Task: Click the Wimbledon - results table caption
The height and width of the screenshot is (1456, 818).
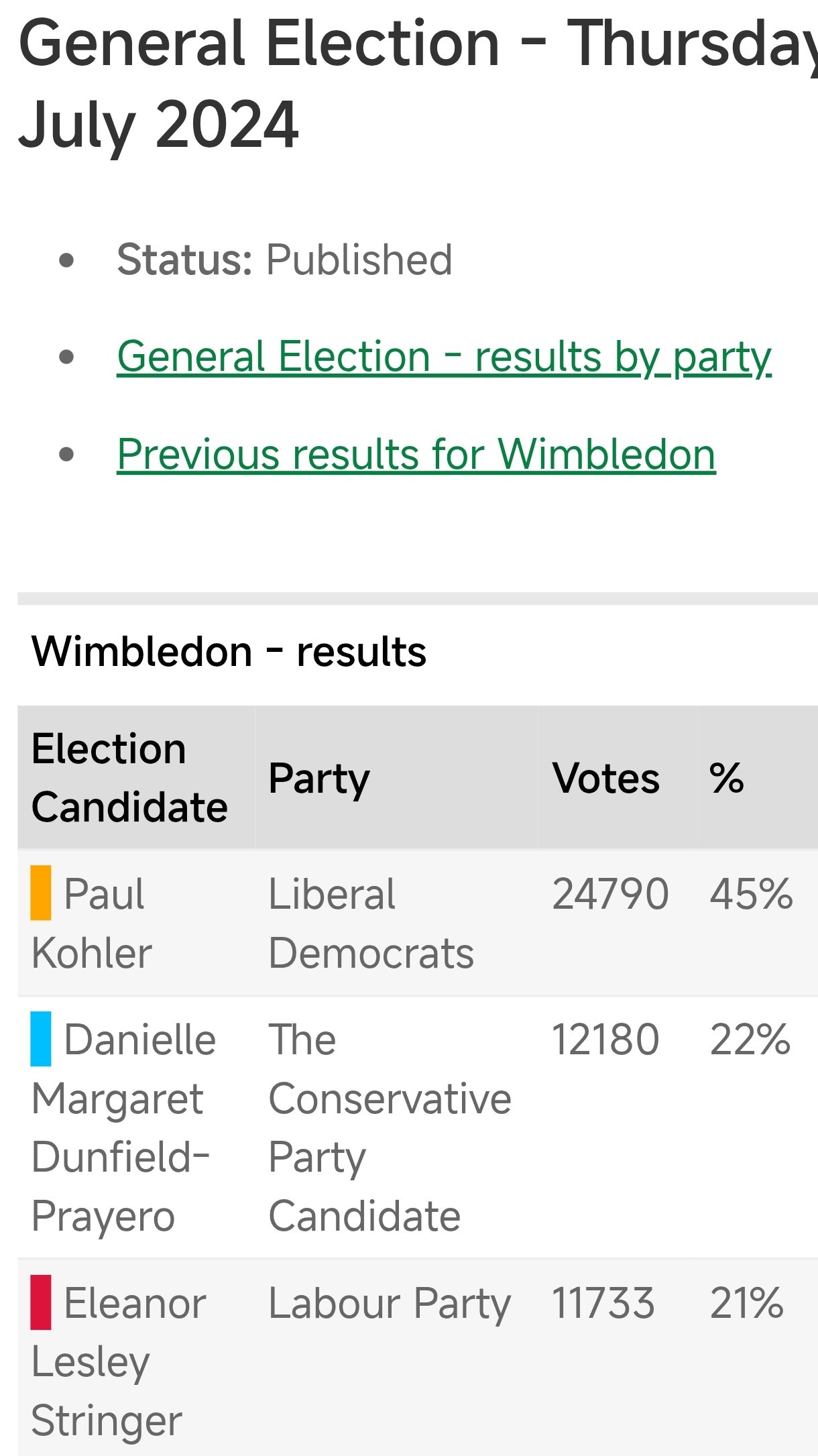Action: click(x=229, y=652)
